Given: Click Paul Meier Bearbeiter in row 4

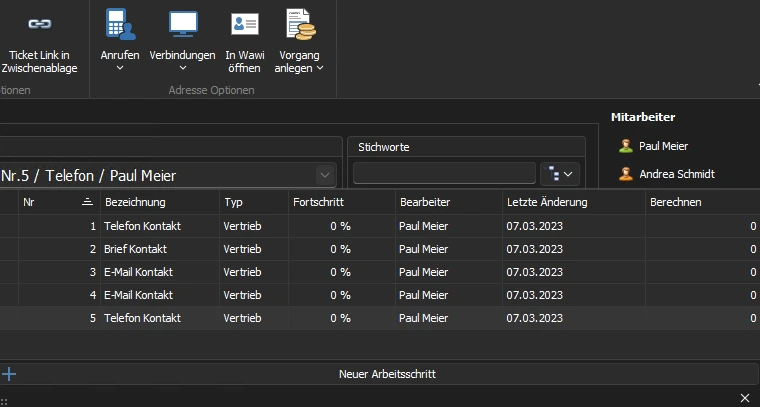Looking at the screenshot, I should 423,295.
